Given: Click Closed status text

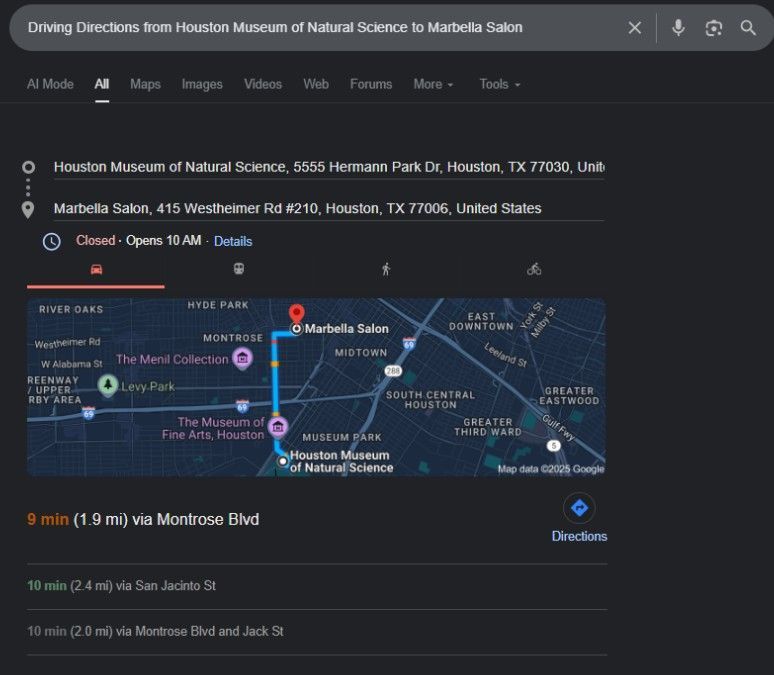Looking at the screenshot, I should 95,240.
